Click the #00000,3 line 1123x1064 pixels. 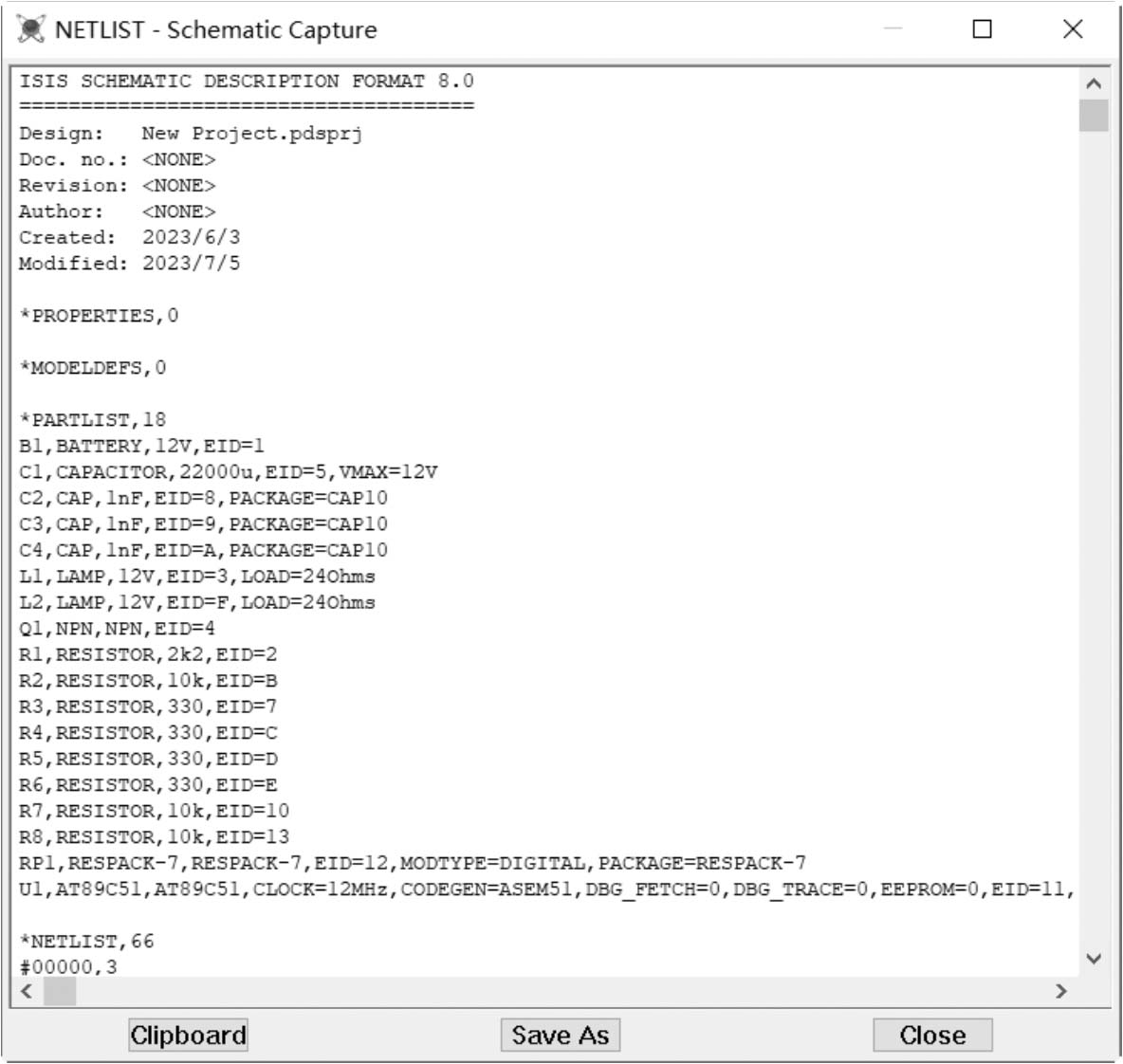click(x=68, y=966)
